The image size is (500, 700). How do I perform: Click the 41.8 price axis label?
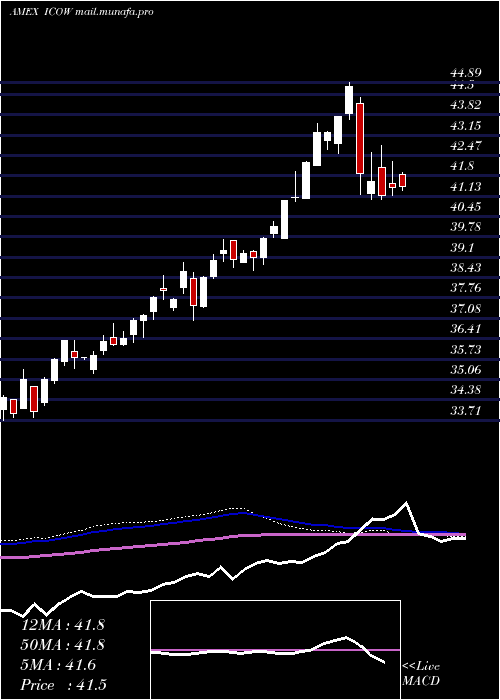click(462, 166)
